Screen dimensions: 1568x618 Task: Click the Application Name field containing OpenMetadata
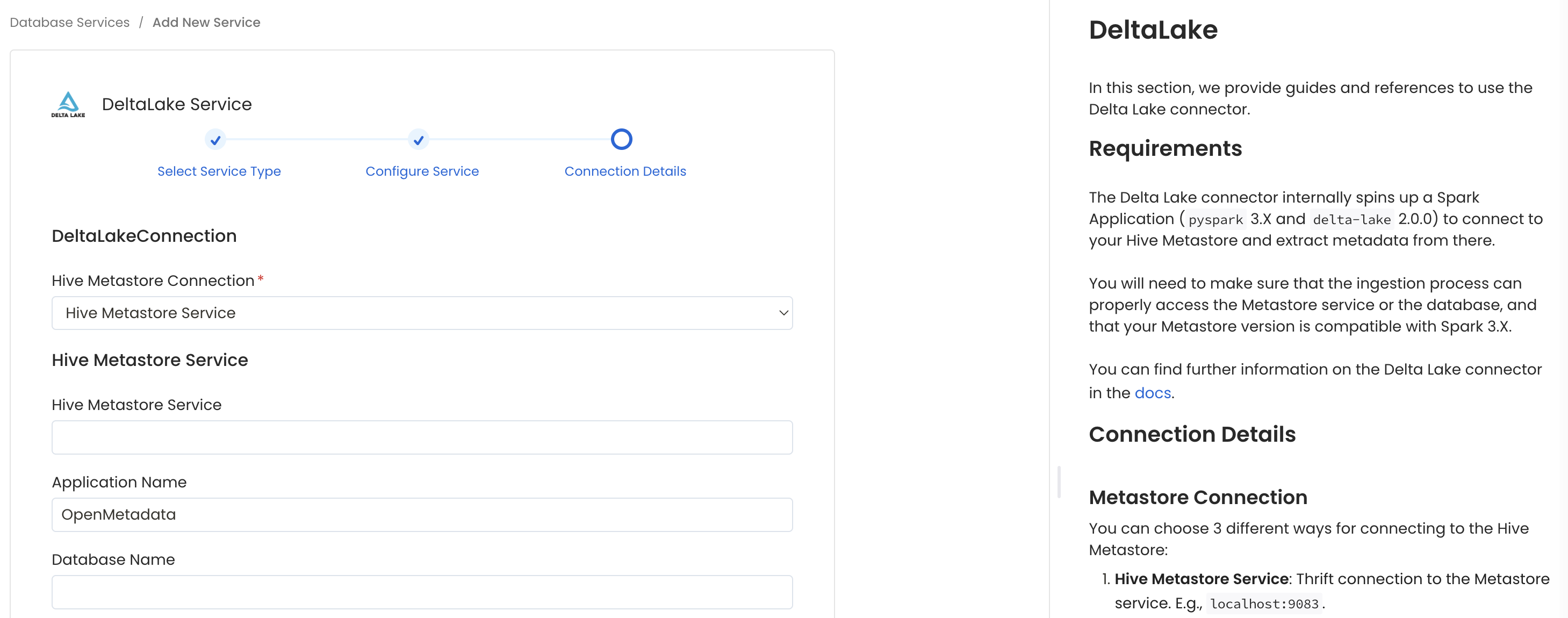(x=422, y=514)
